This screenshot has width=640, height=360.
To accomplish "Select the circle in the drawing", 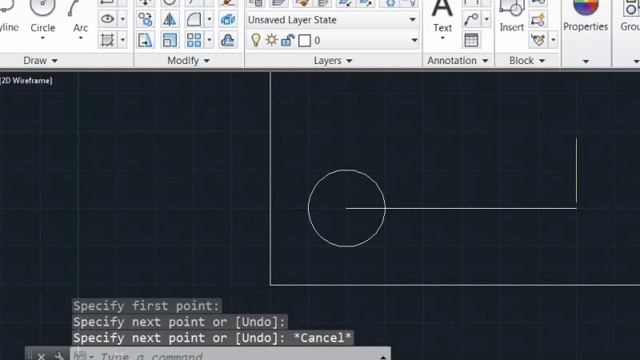I will 308,208.
